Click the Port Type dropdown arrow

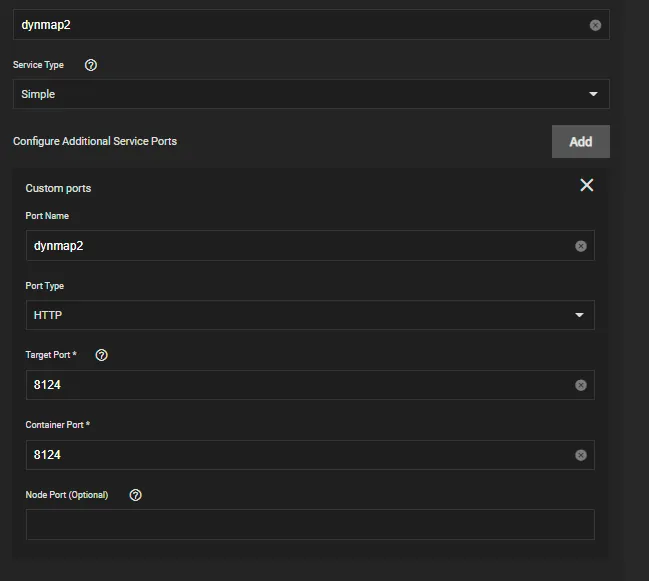pyautogui.click(x=579, y=315)
